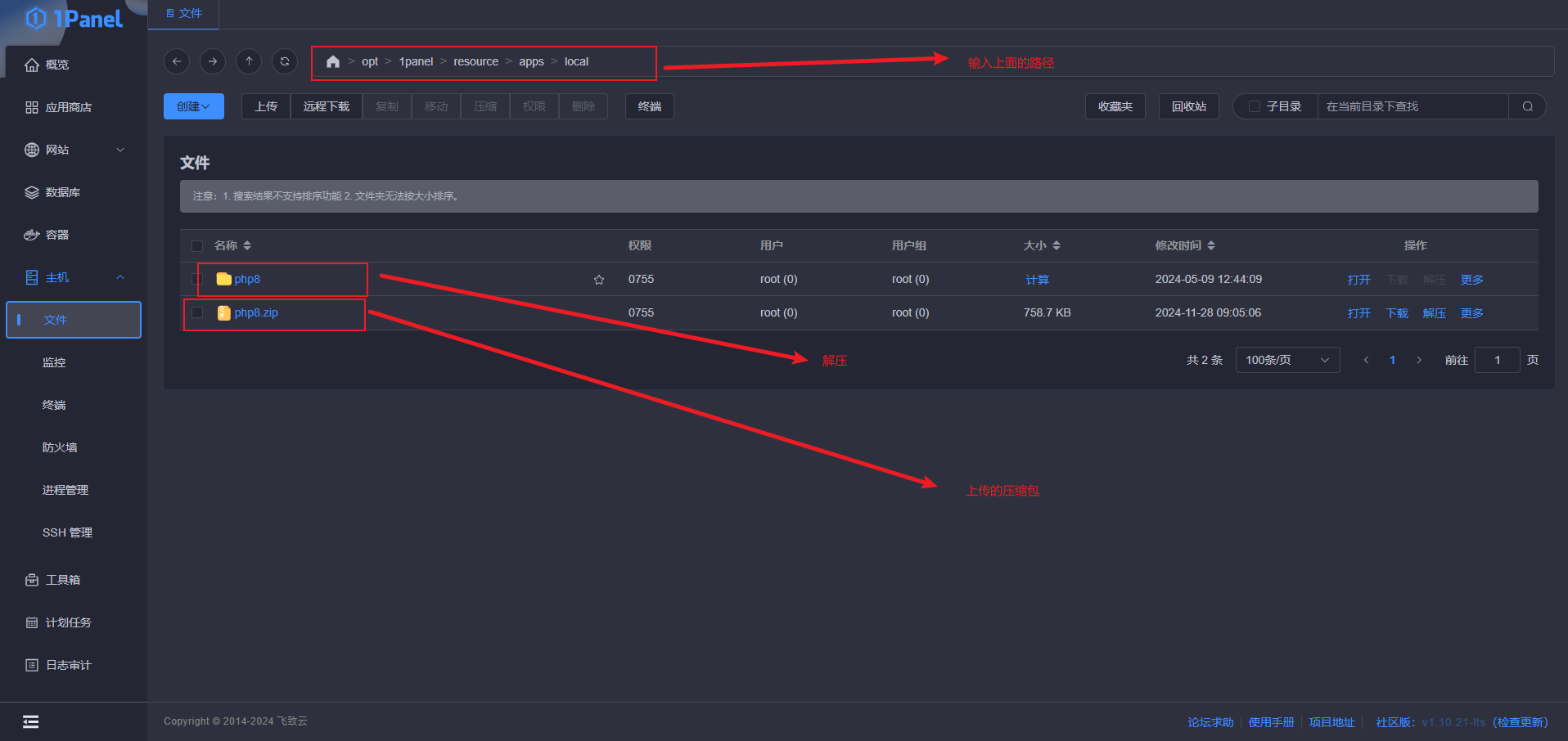The image size is (1568, 741).
Task: Enable the 子目录 subdirectory search checkbox
Action: click(1254, 106)
